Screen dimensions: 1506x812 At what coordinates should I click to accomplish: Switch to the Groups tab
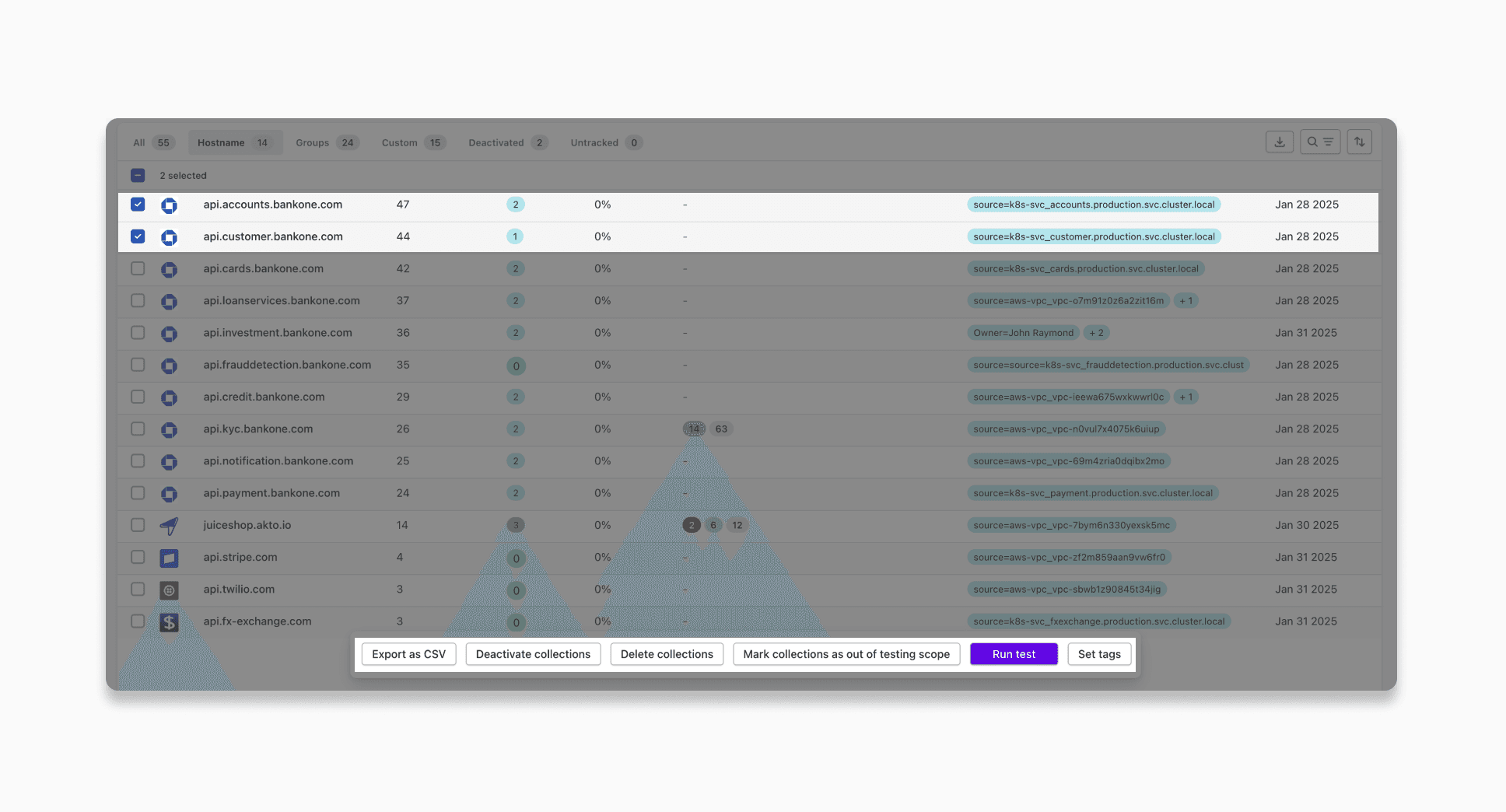326,142
